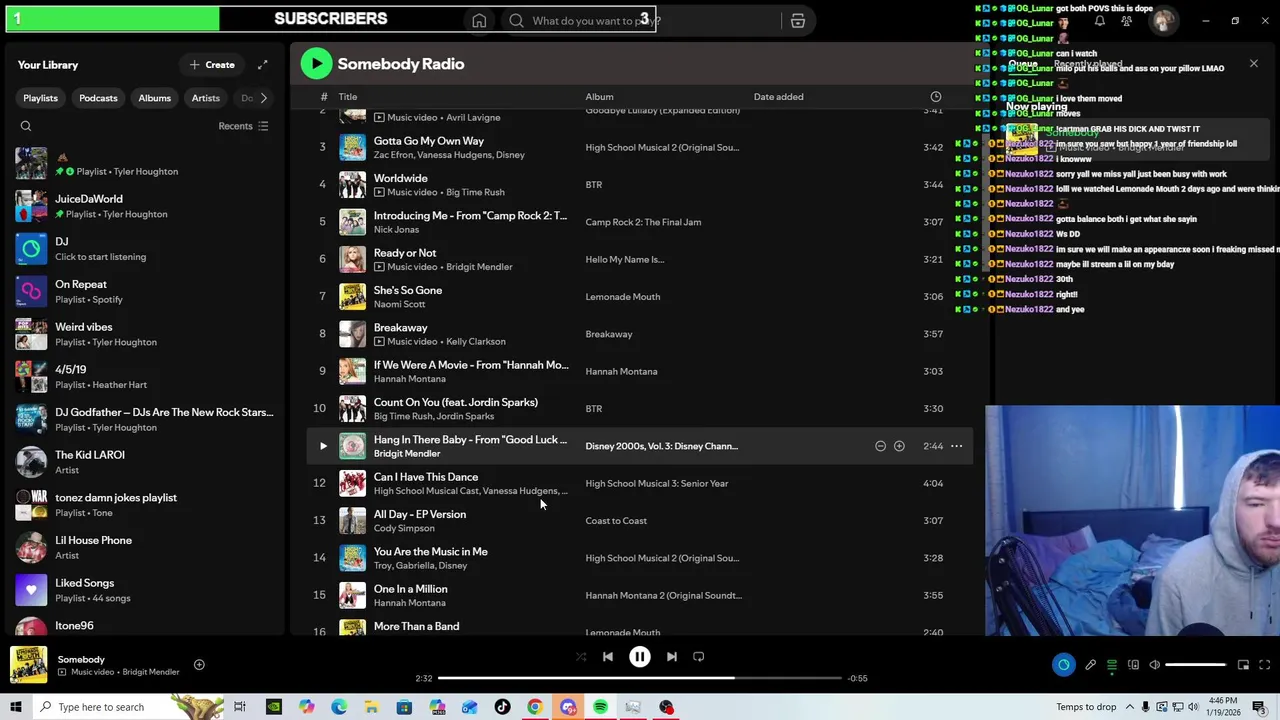The height and width of the screenshot is (720, 1280).
Task: Mute the volume speaker icon
Action: 1154,665
